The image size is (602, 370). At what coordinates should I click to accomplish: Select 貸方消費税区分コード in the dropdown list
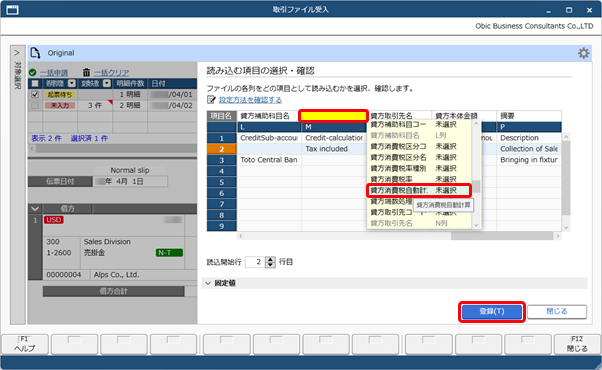click(419, 146)
